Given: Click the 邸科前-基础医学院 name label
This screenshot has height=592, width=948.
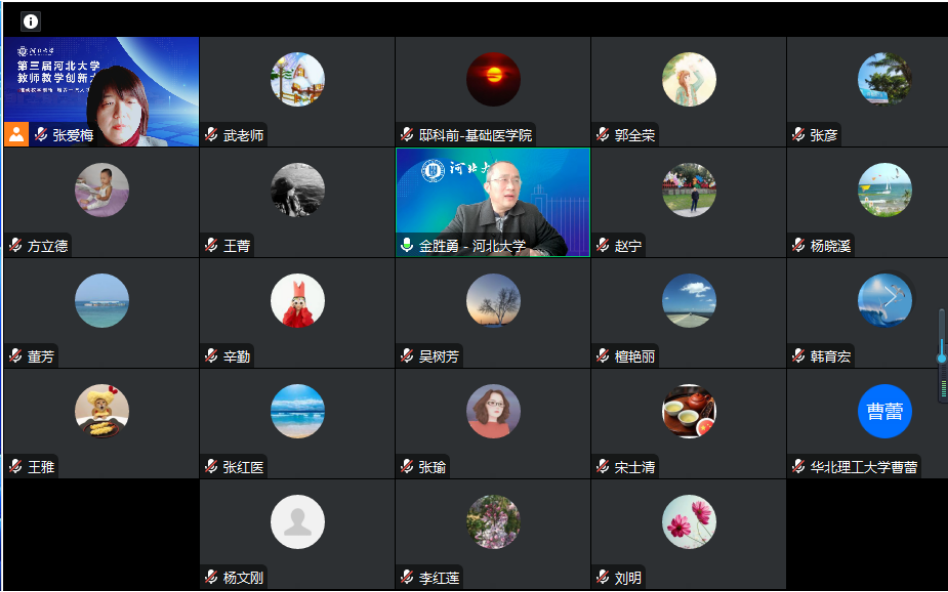Looking at the screenshot, I should [x=475, y=135].
